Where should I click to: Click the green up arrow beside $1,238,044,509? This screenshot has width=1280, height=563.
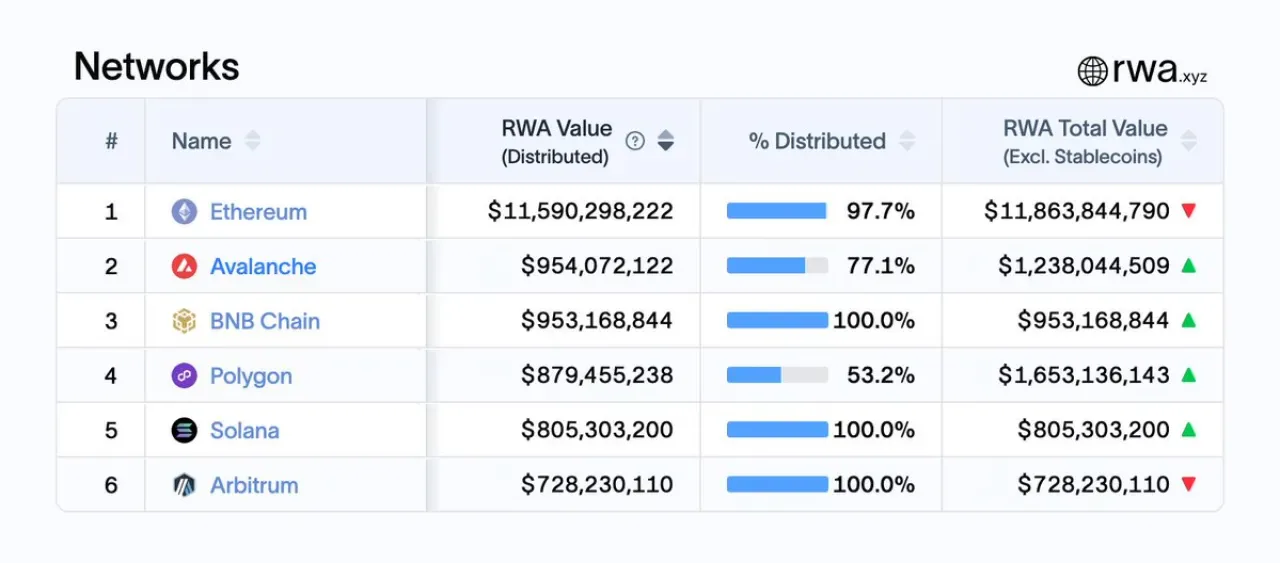tap(1189, 265)
